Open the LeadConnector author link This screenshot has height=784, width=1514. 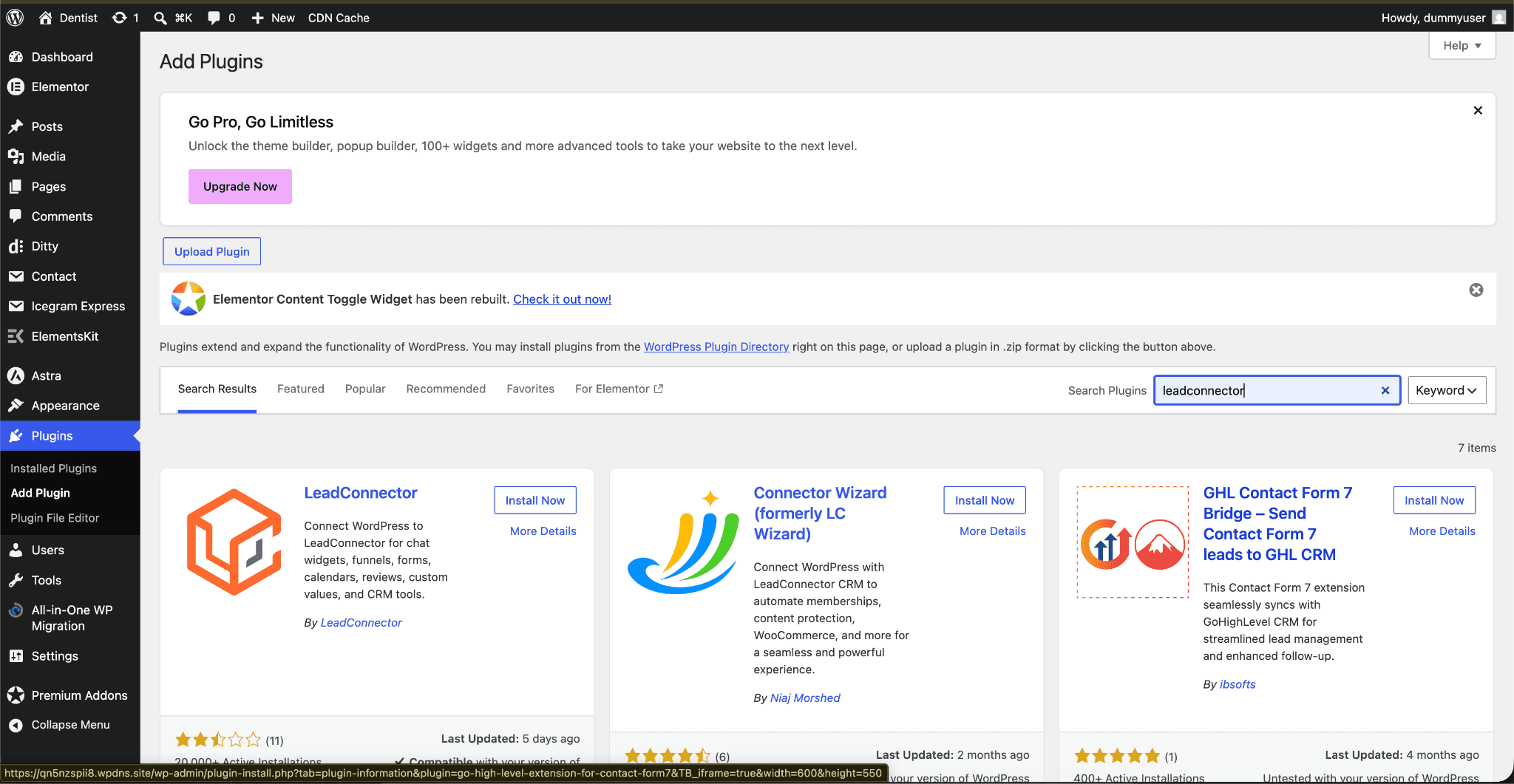tap(361, 623)
